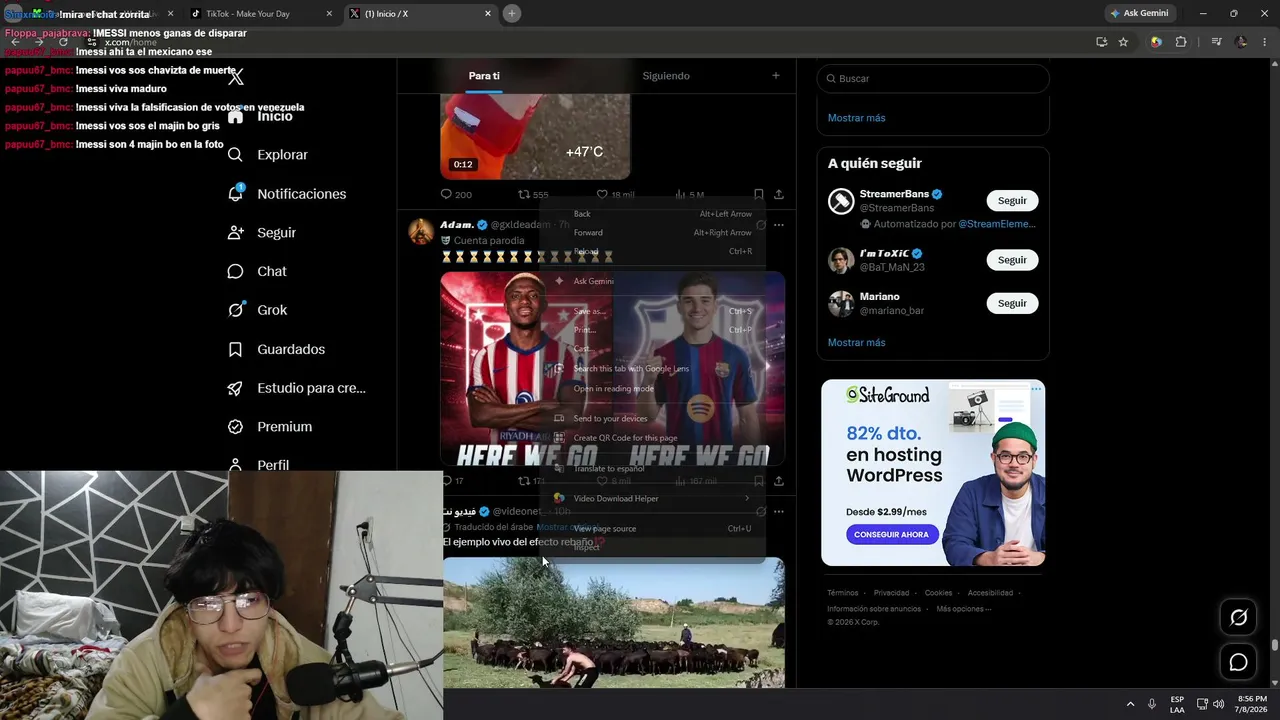Follow StreamerBans with the Seguir button
The image size is (1280, 720).
(1012, 201)
